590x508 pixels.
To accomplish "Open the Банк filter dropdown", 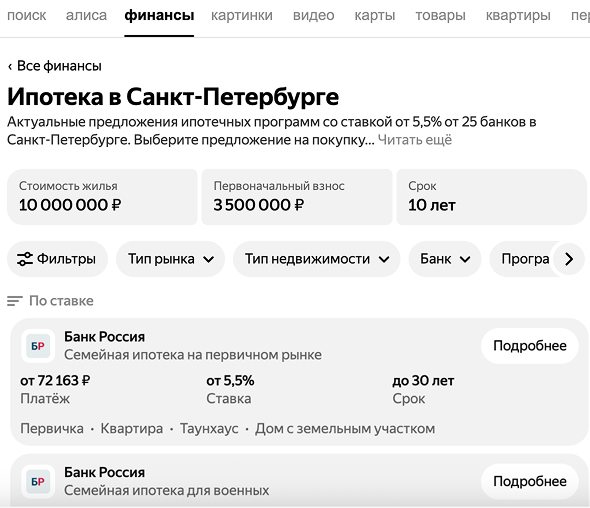I will pos(445,259).
